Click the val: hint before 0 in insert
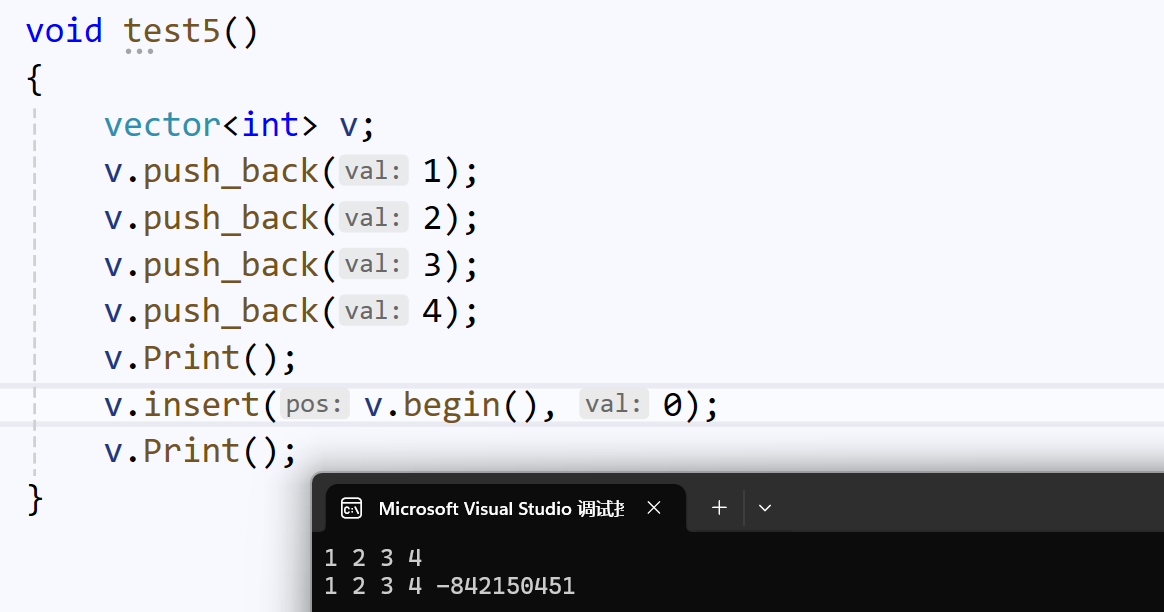Viewport: 1164px width, 612px height. 614,405
